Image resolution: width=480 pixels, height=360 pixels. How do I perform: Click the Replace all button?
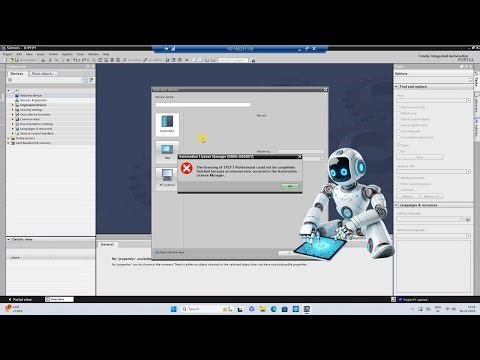pyautogui.click(x=432, y=196)
